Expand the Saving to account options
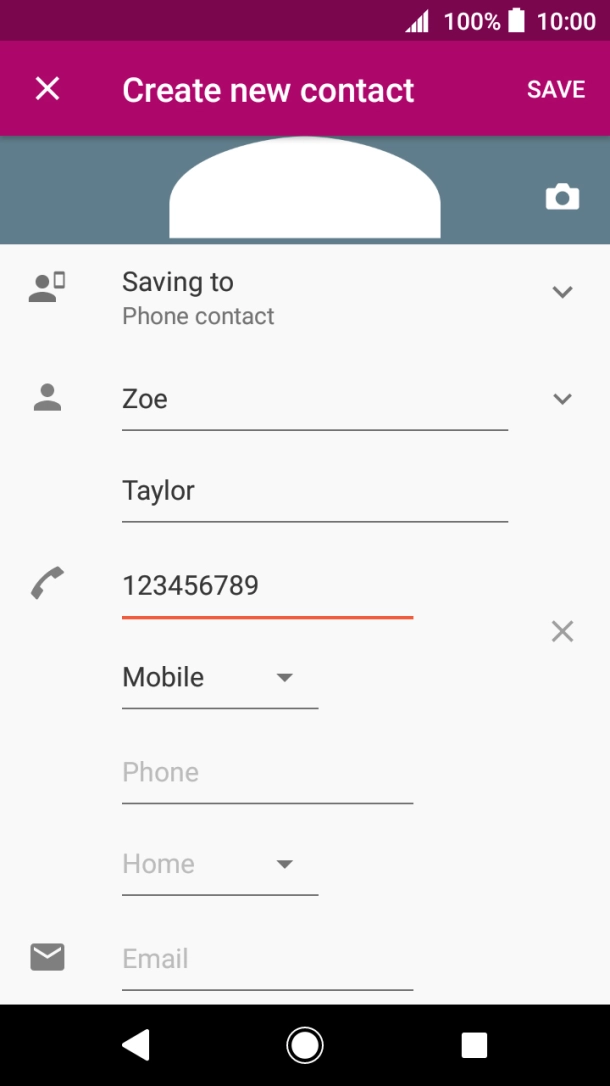The height and width of the screenshot is (1086, 610). tap(562, 292)
